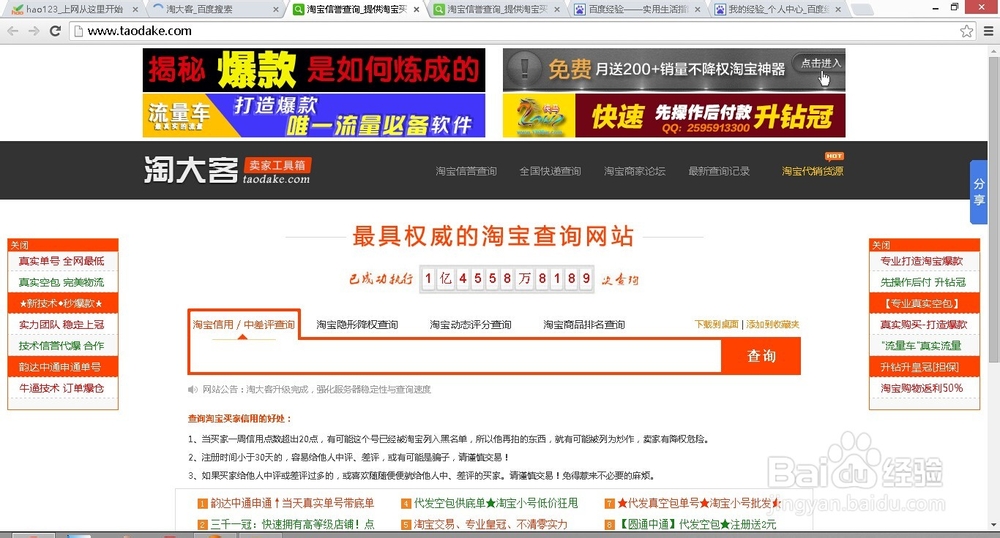Click the 淘大客 site logo
The image size is (1000, 538).
[x=227, y=170]
